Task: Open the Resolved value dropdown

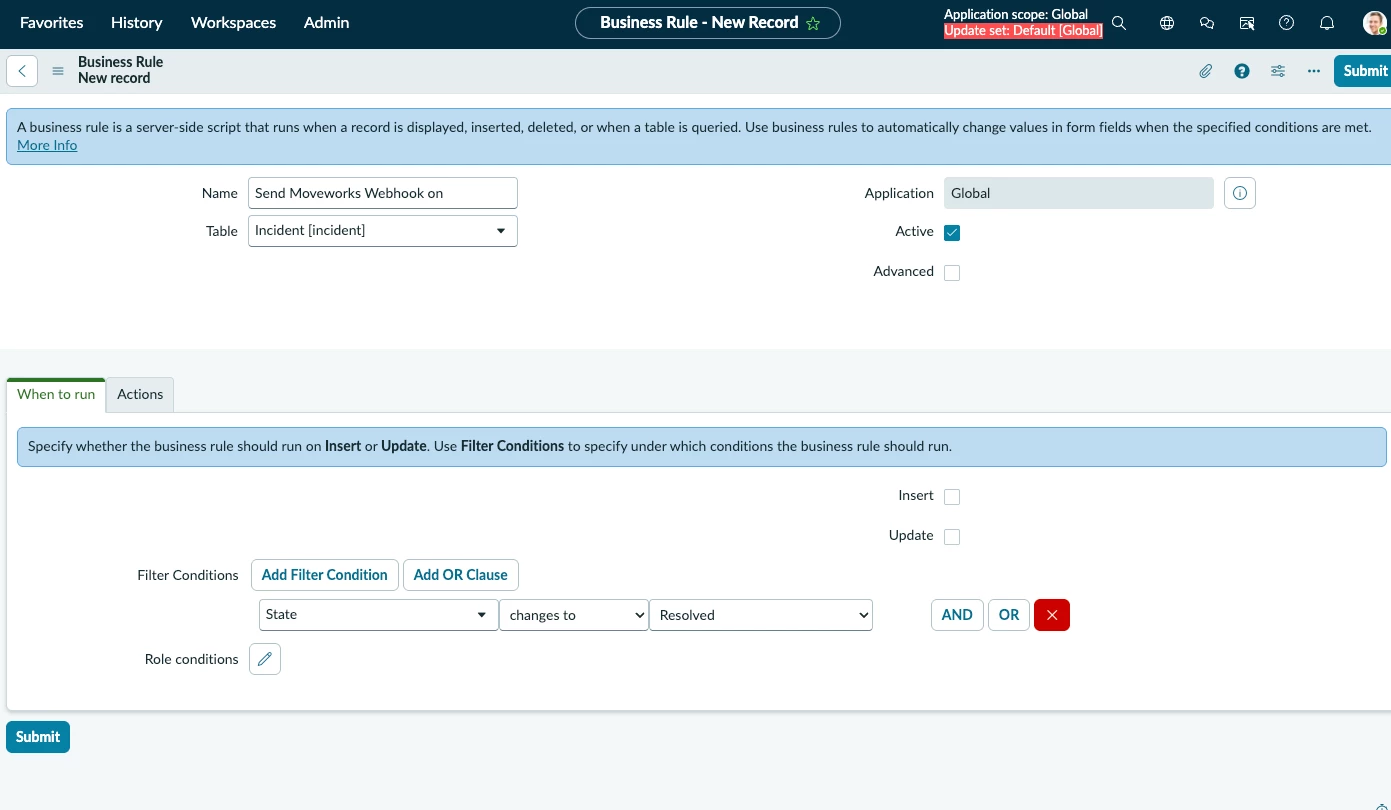Action: click(x=761, y=615)
